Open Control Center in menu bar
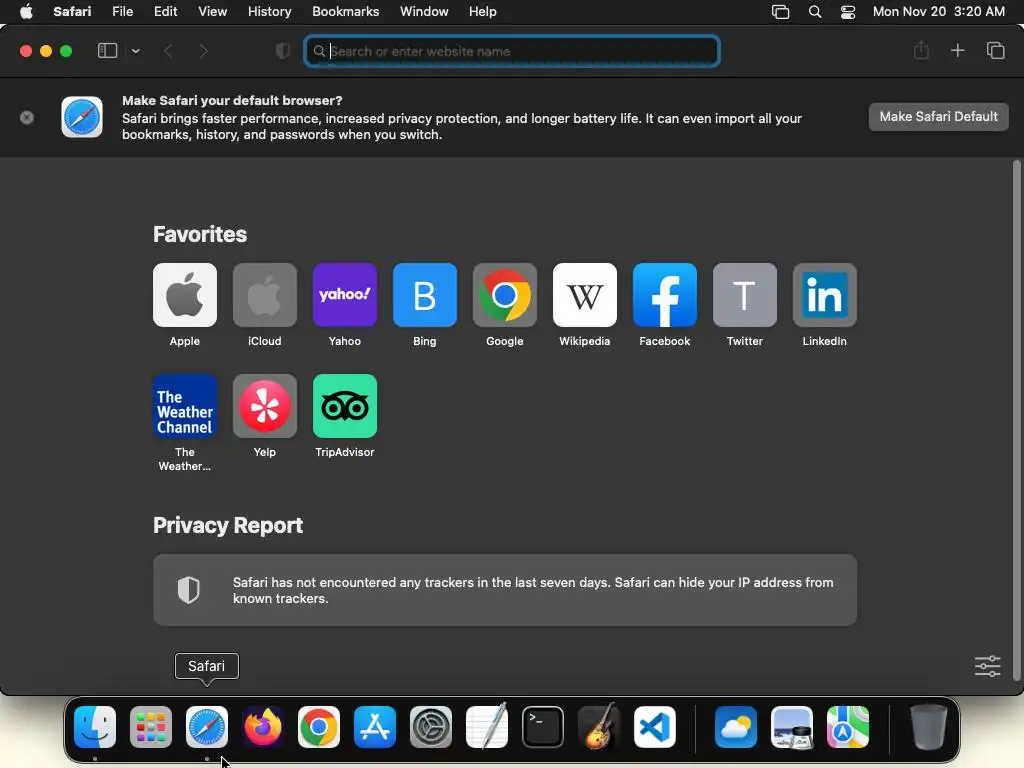The image size is (1024, 768). coord(848,12)
